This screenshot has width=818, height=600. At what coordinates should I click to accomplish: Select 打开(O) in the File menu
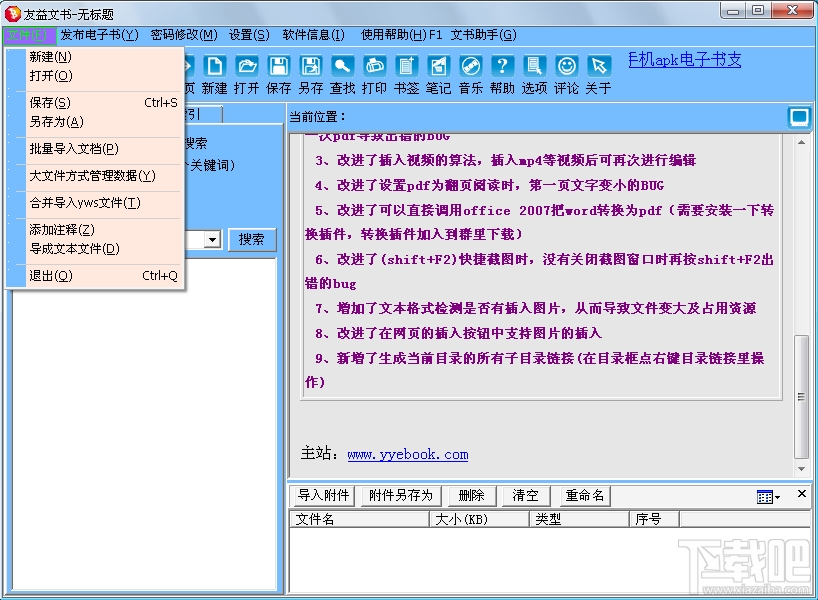[x=96, y=76]
